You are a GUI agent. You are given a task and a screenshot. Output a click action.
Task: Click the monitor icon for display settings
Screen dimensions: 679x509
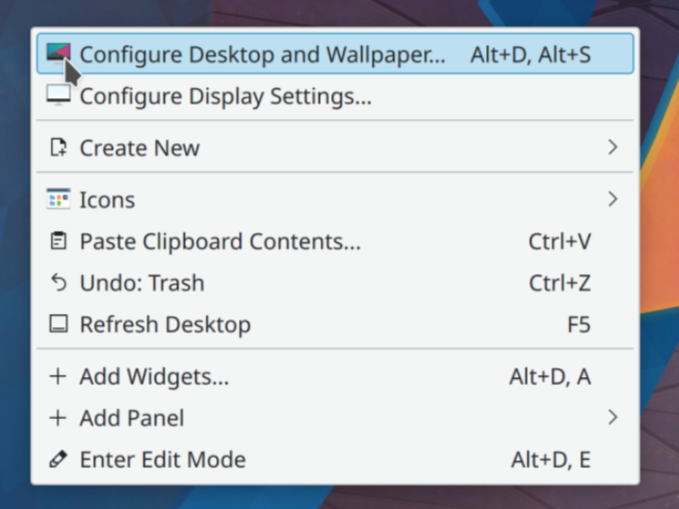pyautogui.click(x=59, y=96)
